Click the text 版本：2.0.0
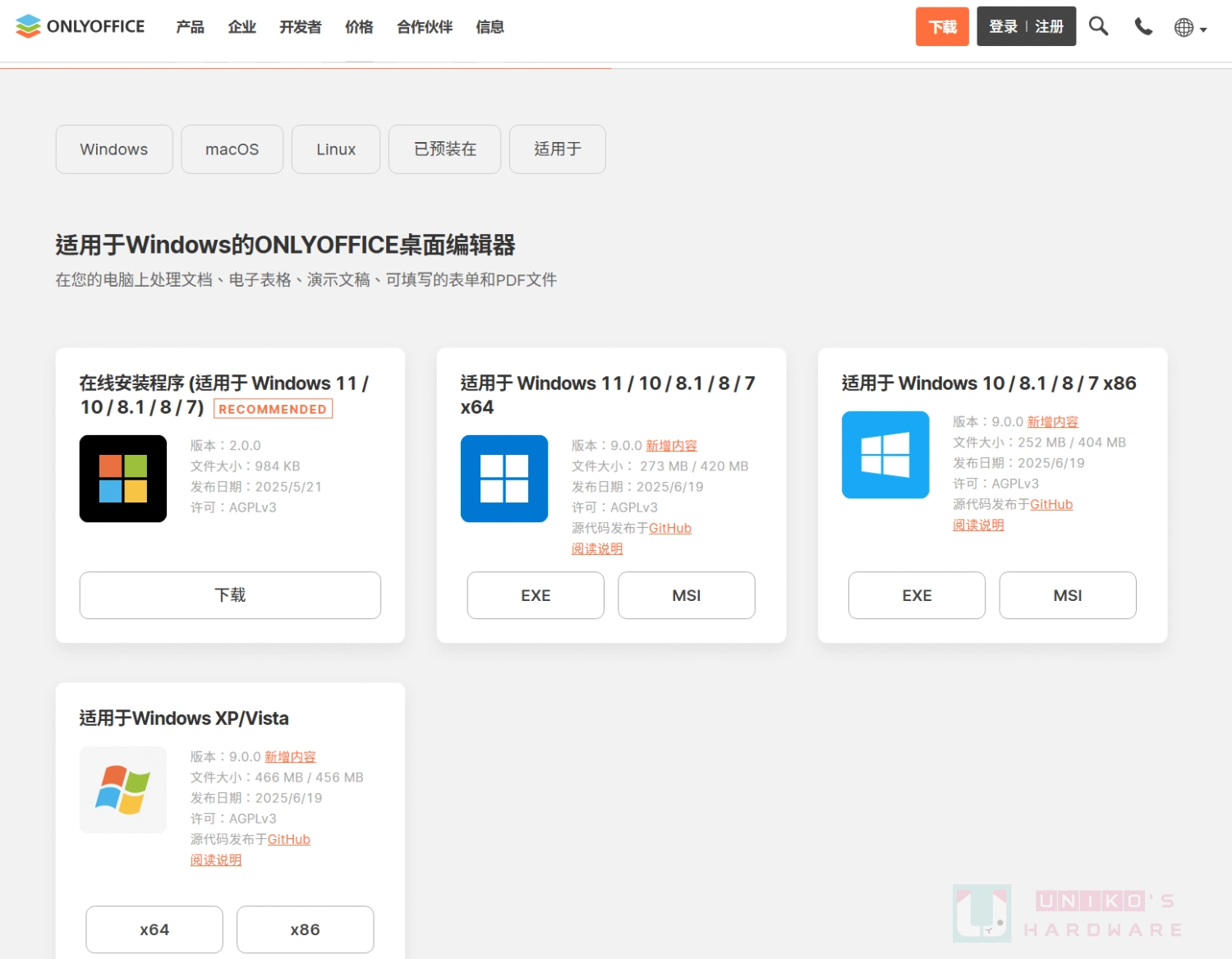The height and width of the screenshot is (959, 1232). 226,446
